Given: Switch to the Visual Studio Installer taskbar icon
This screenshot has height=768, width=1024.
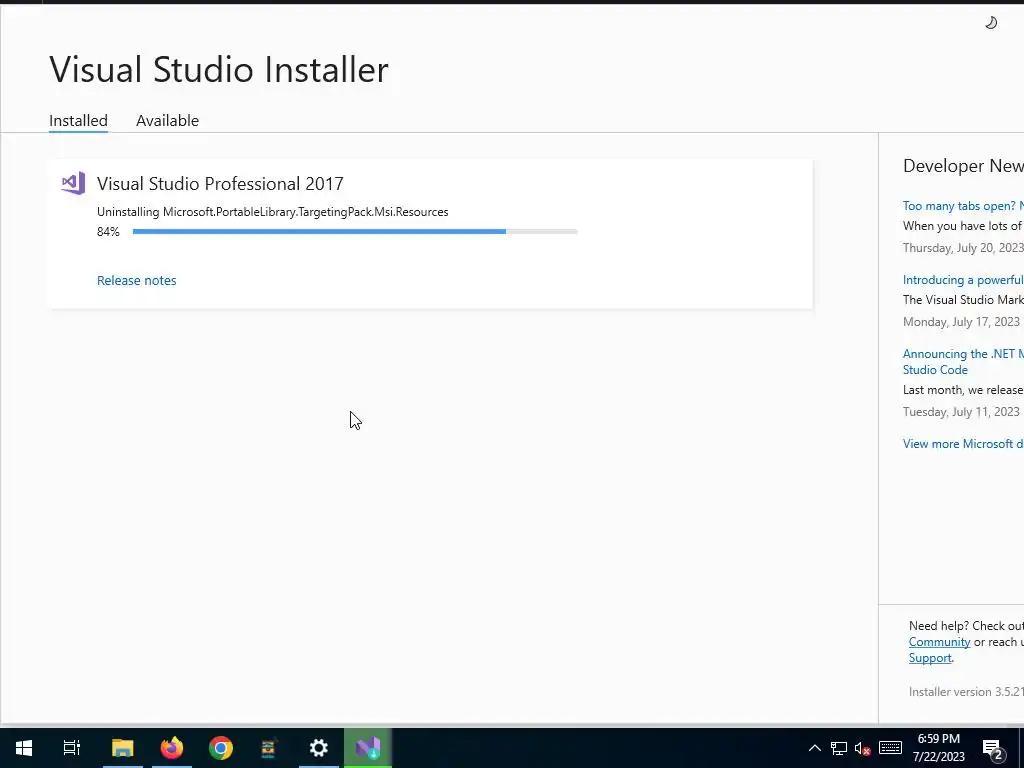Looking at the screenshot, I should 368,748.
